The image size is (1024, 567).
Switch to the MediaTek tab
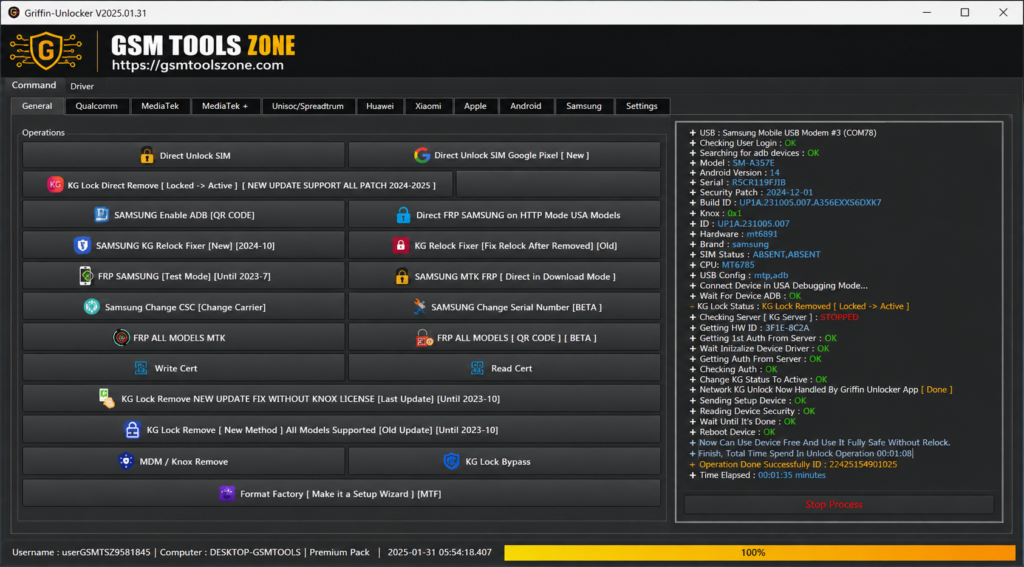coord(160,106)
